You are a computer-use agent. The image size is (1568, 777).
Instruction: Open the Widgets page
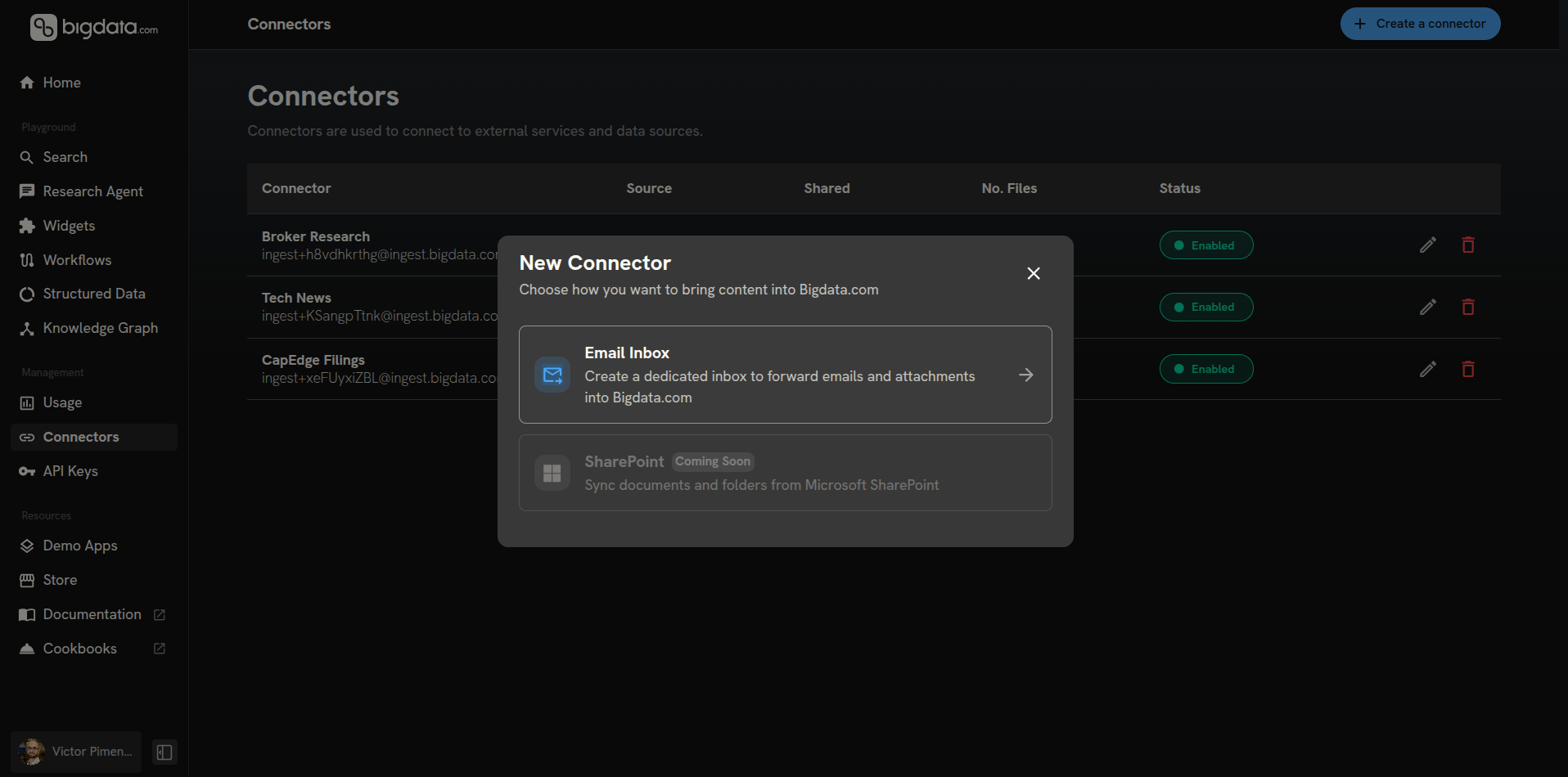(x=94, y=226)
